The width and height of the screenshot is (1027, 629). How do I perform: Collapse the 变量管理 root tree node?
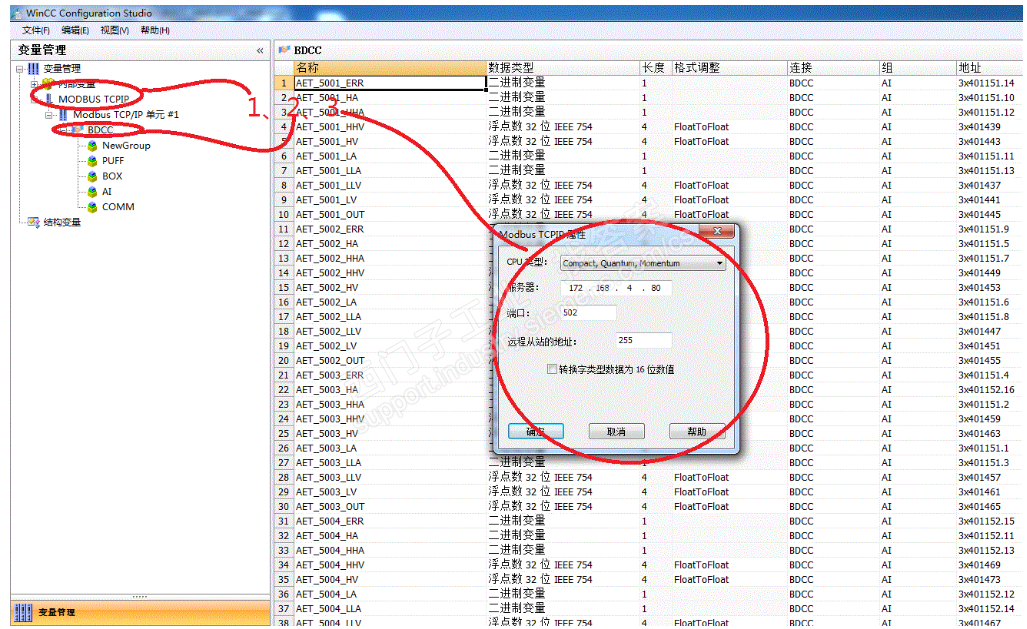pos(20,69)
